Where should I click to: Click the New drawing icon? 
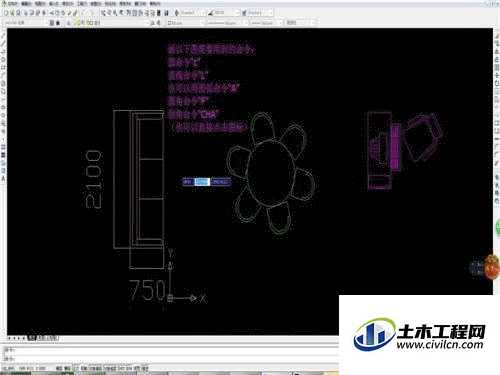6,13
